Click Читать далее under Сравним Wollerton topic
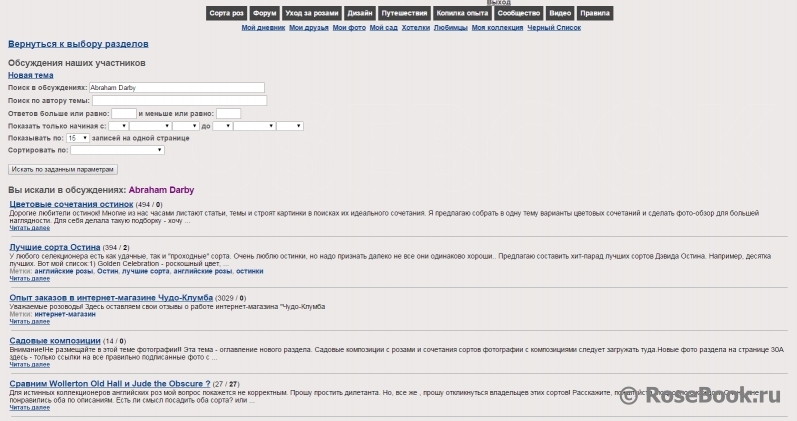 click(29, 408)
